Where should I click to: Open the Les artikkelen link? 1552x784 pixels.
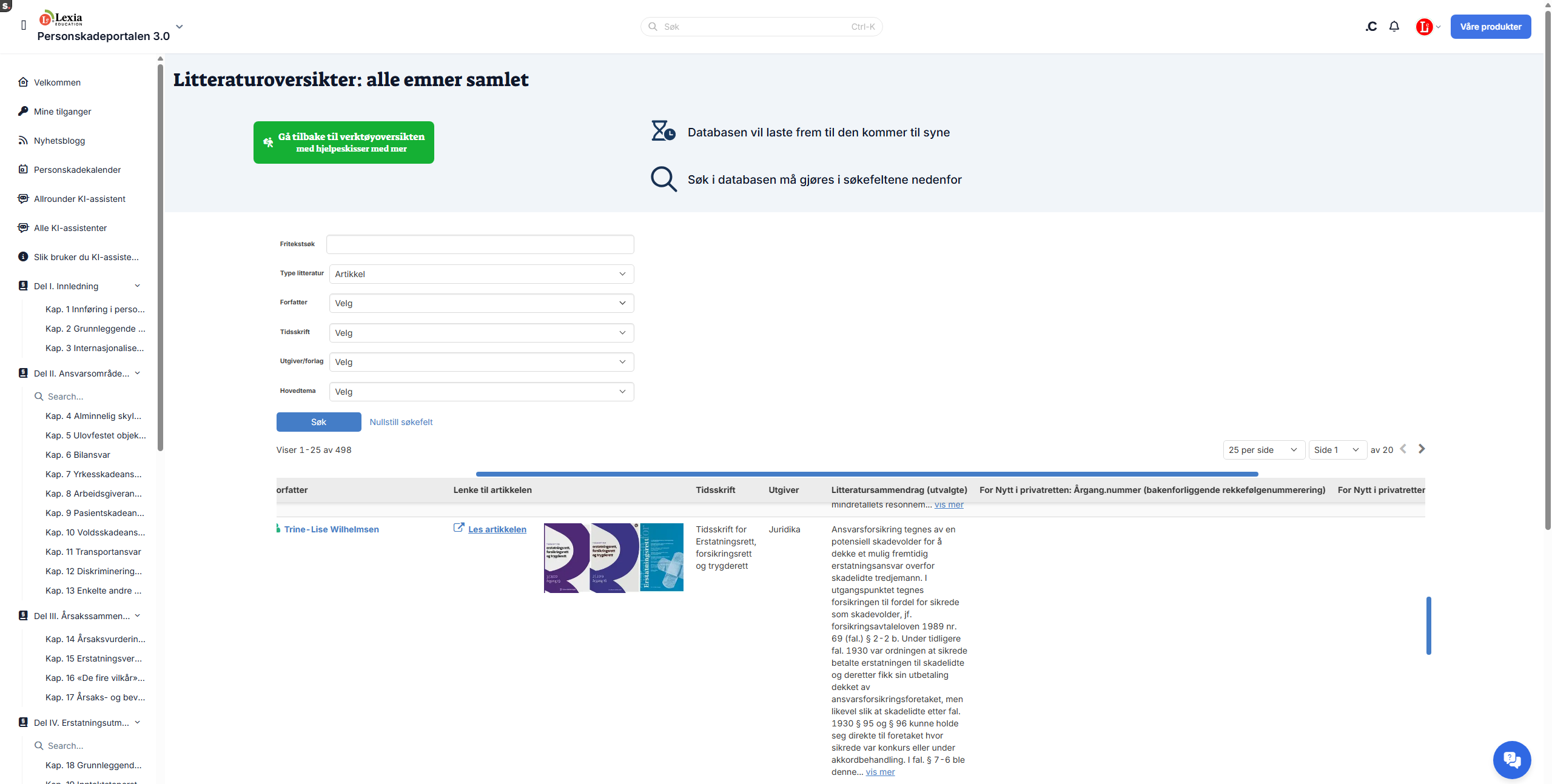click(x=497, y=529)
